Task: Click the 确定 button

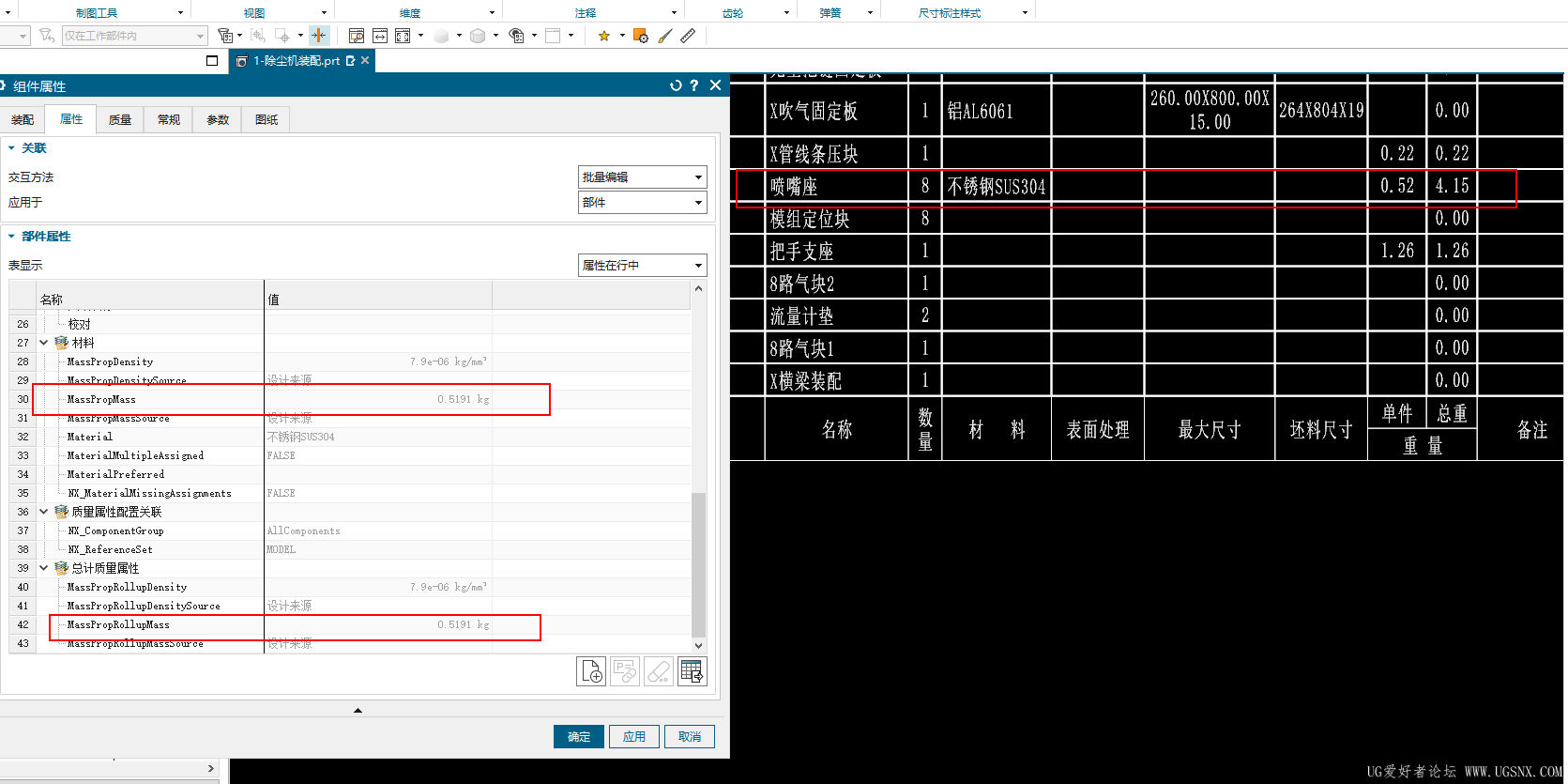Action: coord(579,736)
